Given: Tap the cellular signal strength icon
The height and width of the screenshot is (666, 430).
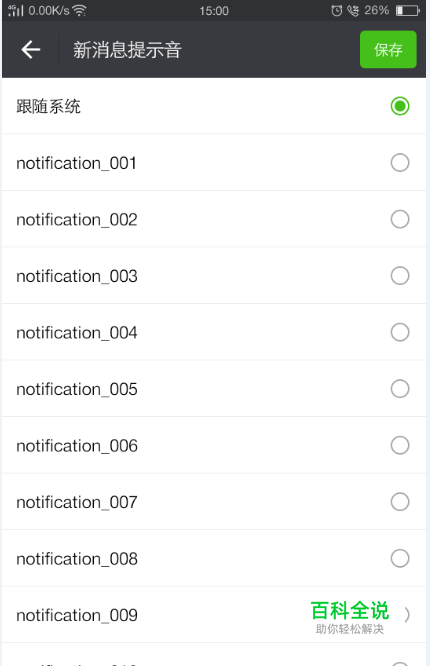Looking at the screenshot, I should tap(16, 11).
